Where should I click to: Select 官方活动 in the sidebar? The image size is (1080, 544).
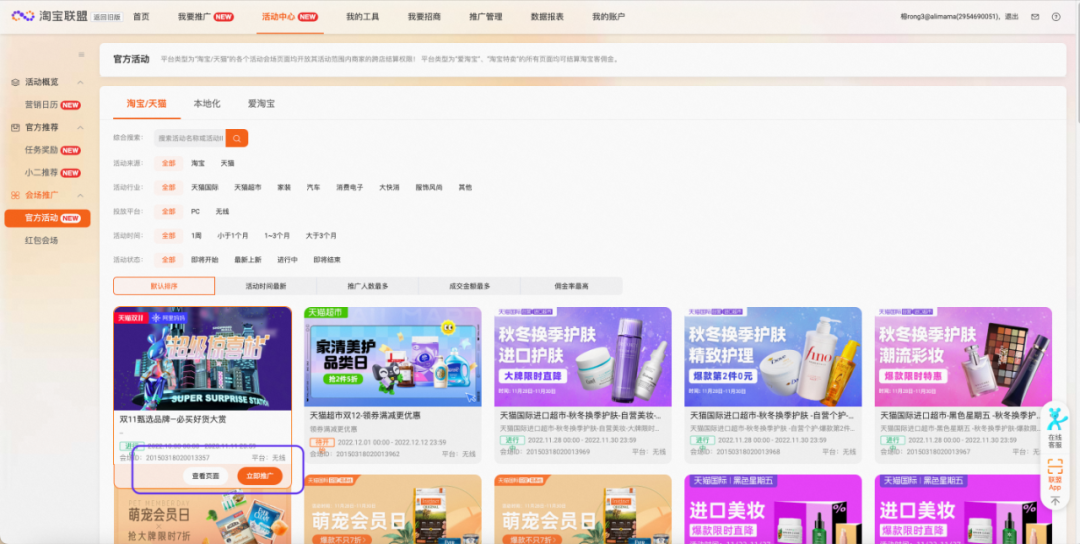click(48, 218)
